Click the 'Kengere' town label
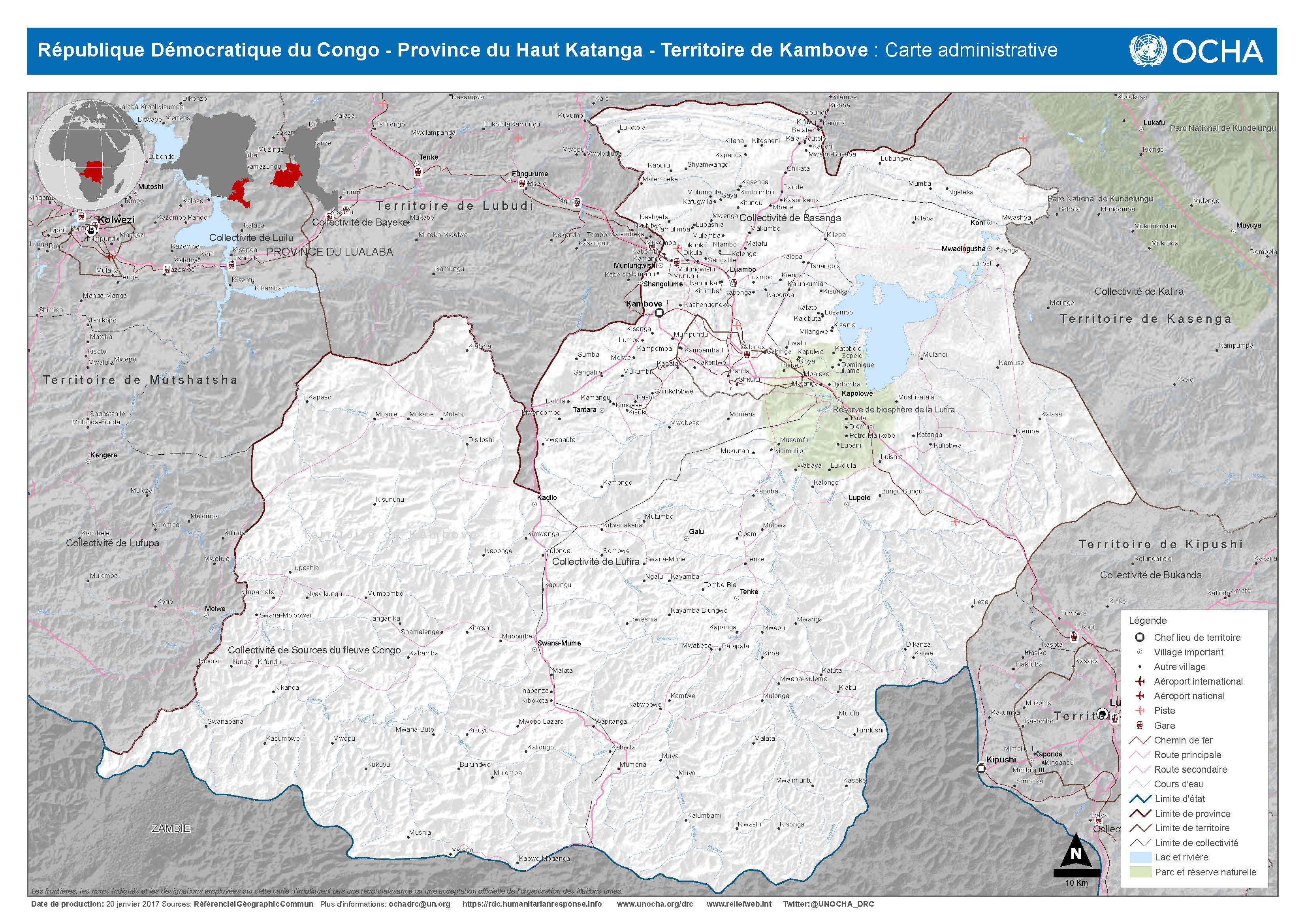 (x=104, y=455)
